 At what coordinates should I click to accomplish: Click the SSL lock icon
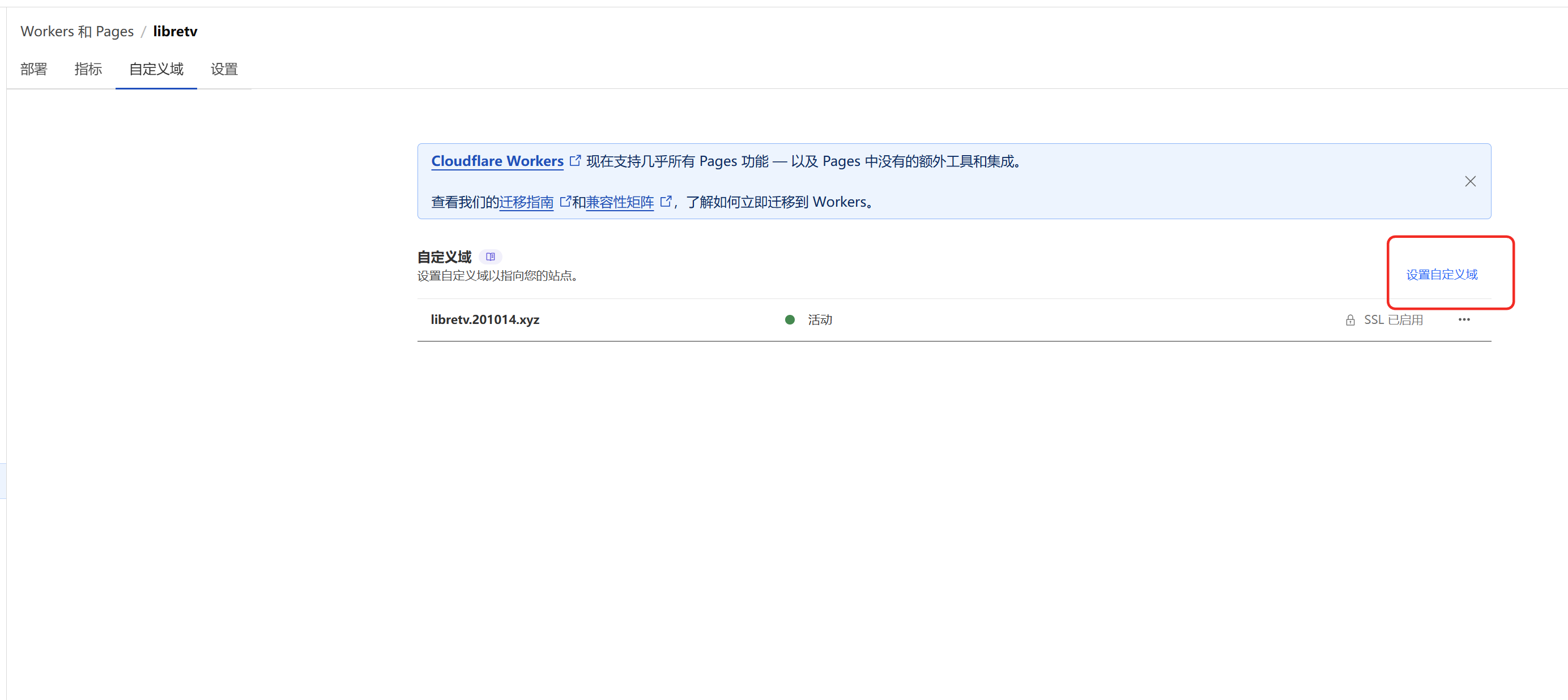click(1350, 319)
